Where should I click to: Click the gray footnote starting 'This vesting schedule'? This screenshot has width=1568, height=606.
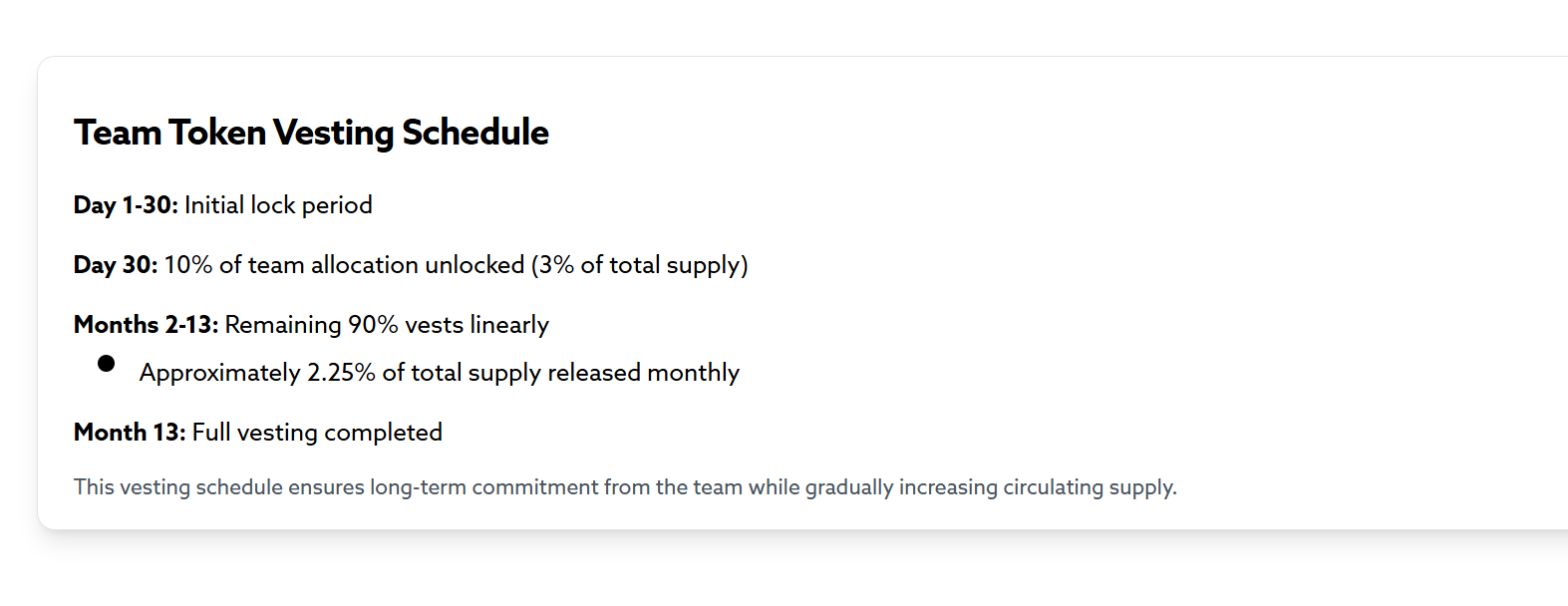tap(625, 487)
